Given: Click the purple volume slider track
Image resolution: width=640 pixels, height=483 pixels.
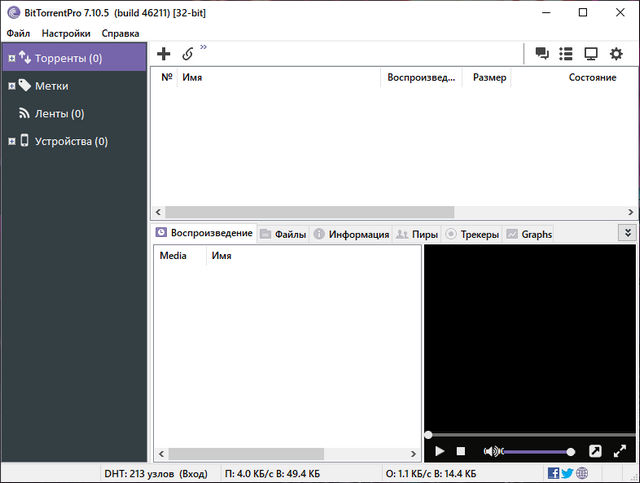Looking at the screenshot, I should (535, 452).
